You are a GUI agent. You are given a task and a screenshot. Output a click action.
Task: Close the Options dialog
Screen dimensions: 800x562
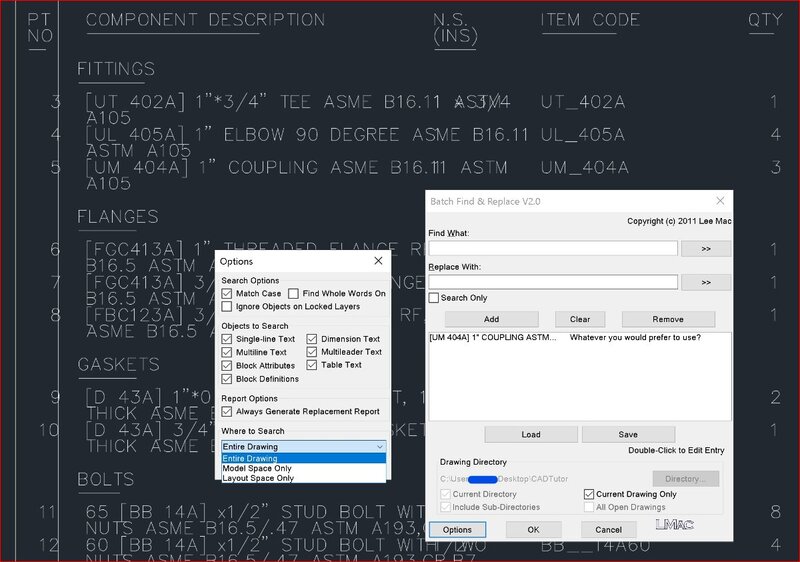click(x=378, y=261)
